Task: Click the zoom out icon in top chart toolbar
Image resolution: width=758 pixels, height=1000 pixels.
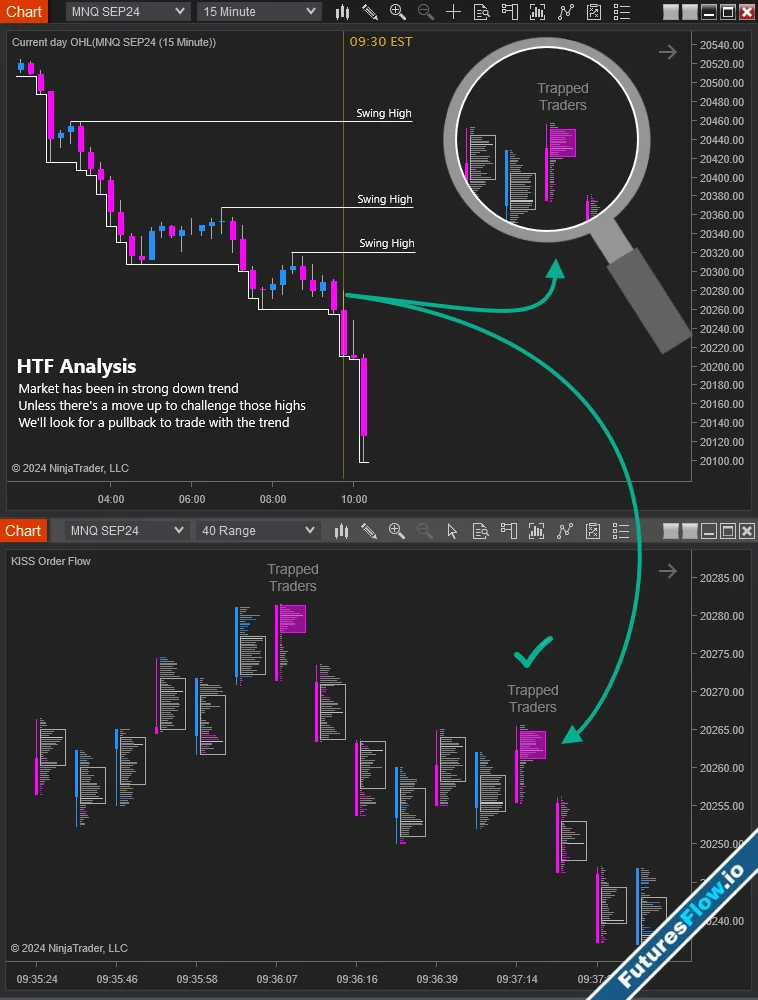Action: coord(426,12)
